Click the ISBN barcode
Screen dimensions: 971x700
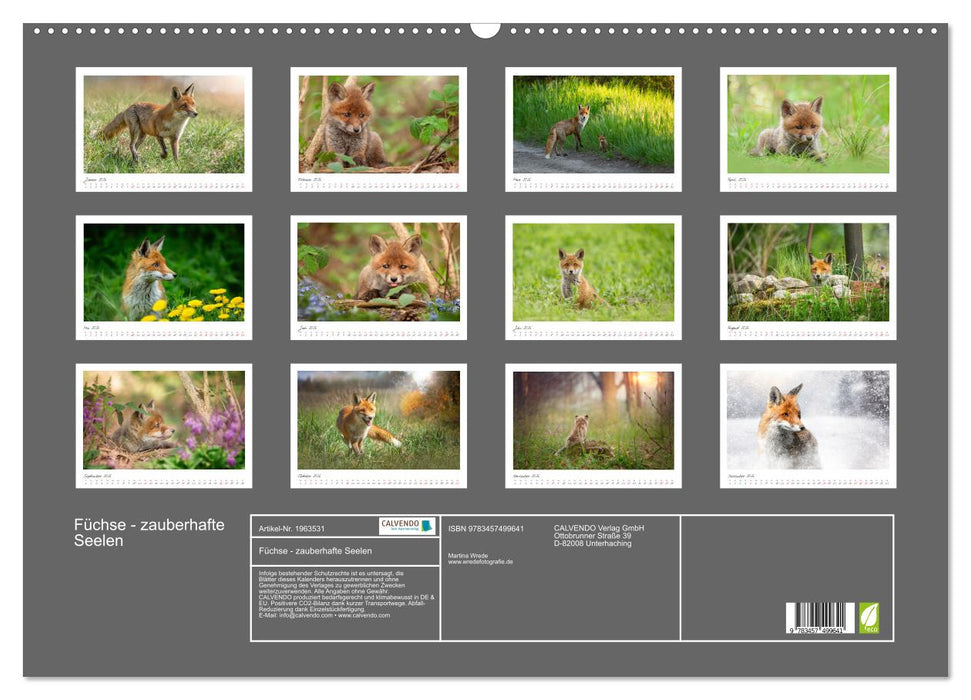[819, 619]
